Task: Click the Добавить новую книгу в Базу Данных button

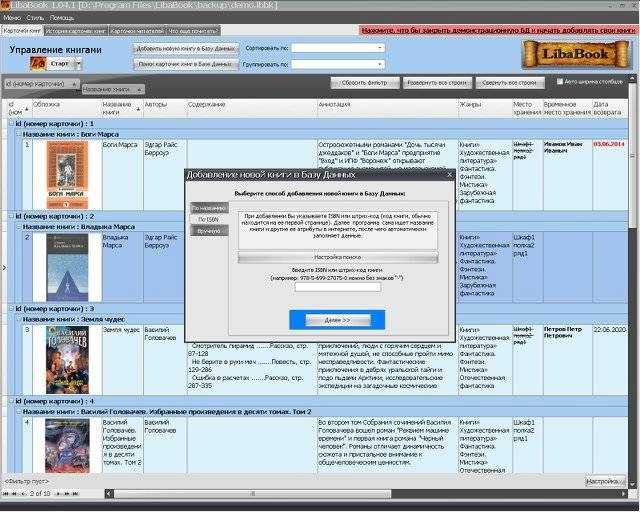Action: pyautogui.click(x=186, y=49)
